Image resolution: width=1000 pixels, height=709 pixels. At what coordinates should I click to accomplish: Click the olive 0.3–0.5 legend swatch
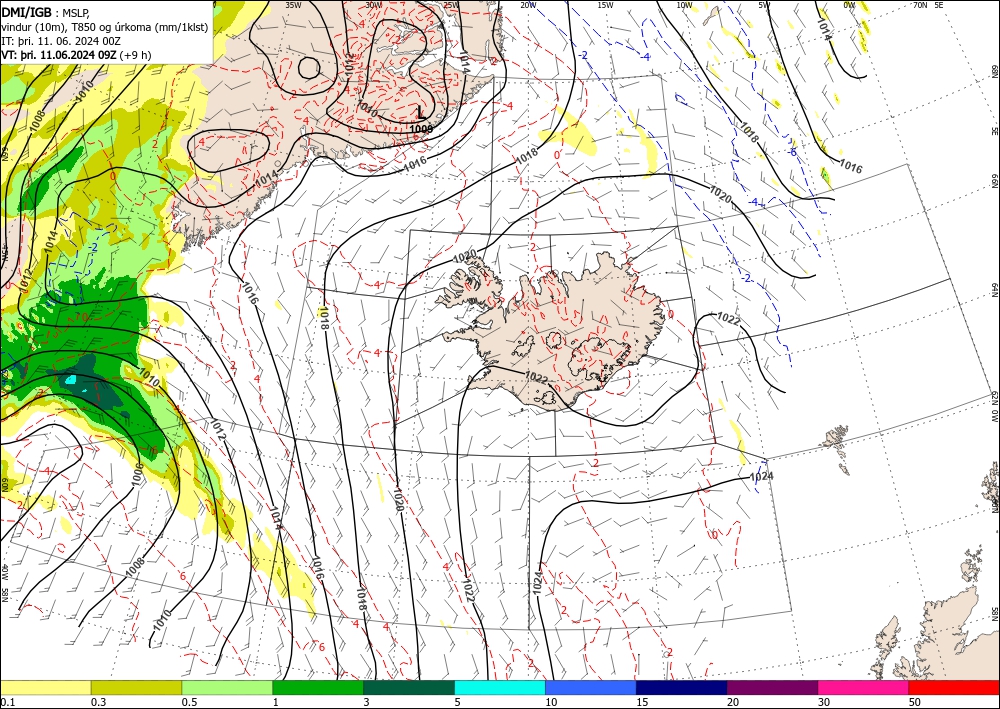tap(136, 687)
